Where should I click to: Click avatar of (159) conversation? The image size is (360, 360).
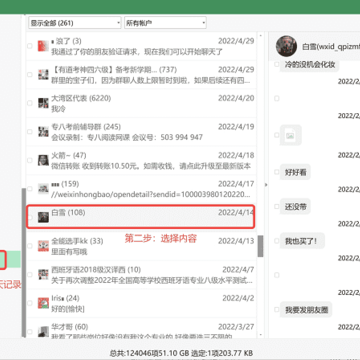[43, 189]
